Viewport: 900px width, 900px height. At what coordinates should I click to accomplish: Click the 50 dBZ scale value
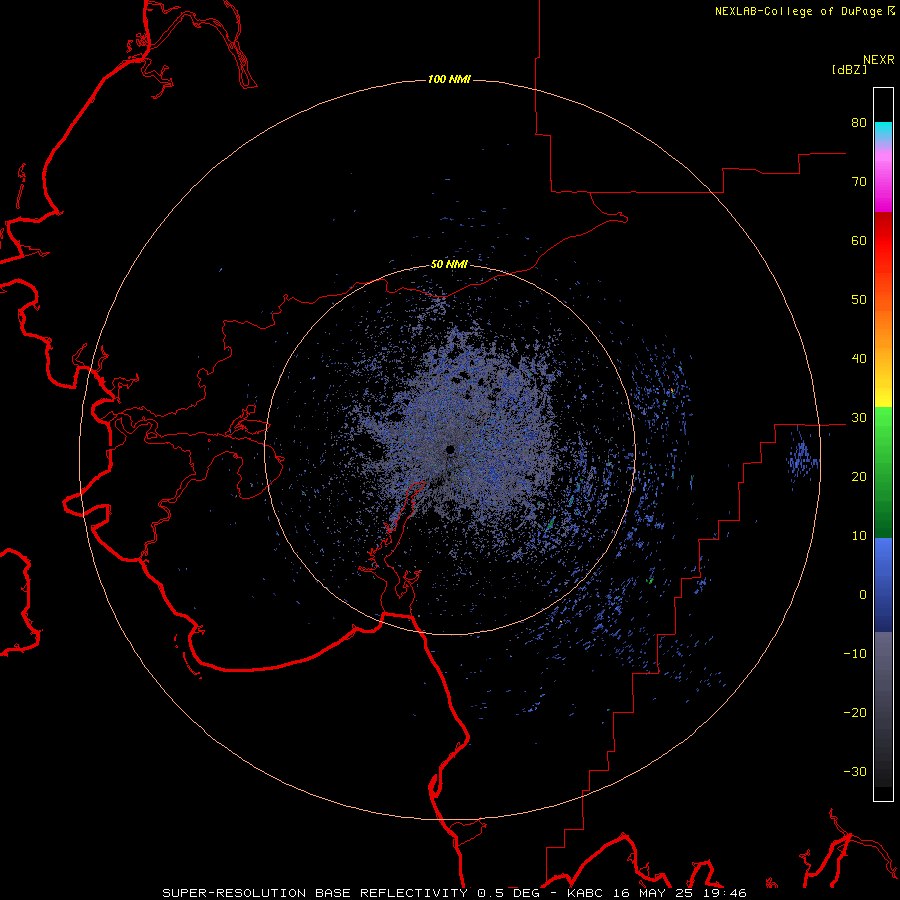859,300
